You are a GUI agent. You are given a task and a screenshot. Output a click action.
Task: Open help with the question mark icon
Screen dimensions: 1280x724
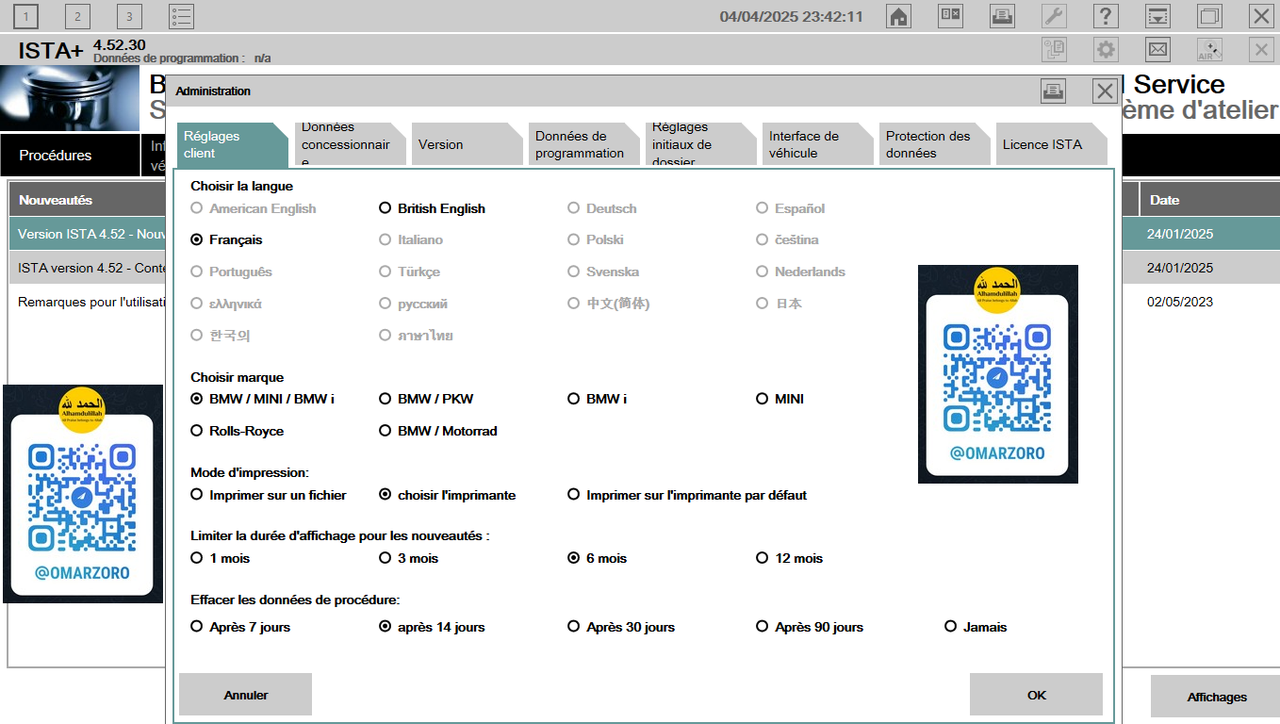(x=1105, y=16)
